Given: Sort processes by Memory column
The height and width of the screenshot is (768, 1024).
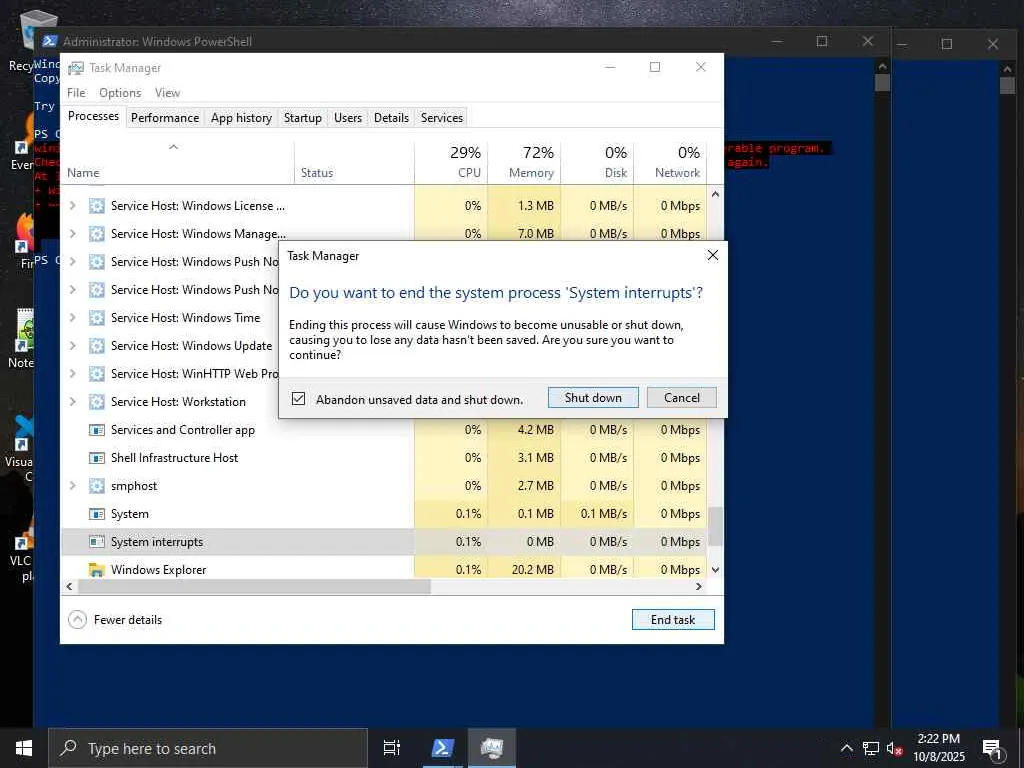Looking at the screenshot, I should [524, 162].
